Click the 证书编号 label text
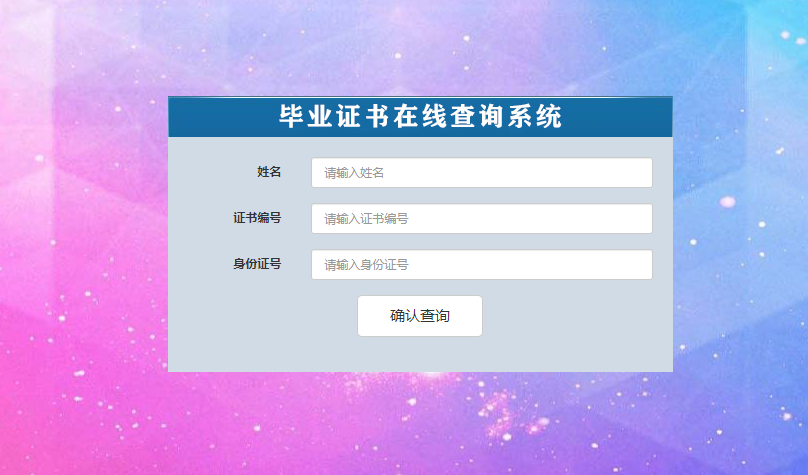Screen dimensions: 808x475 tap(257, 218)
